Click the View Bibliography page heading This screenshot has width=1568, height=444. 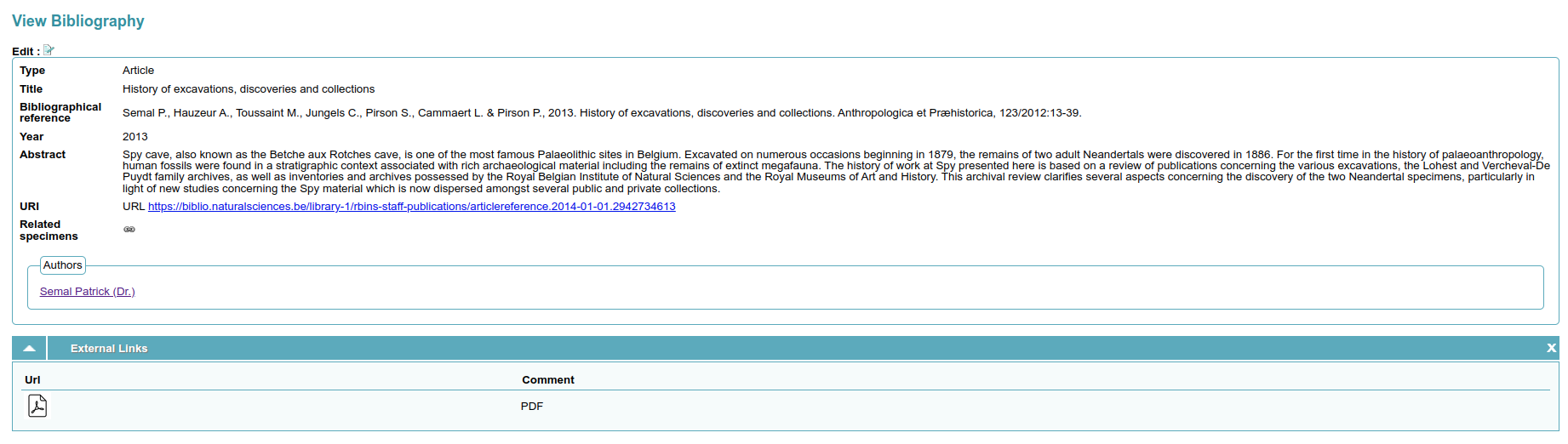[78, 21]
